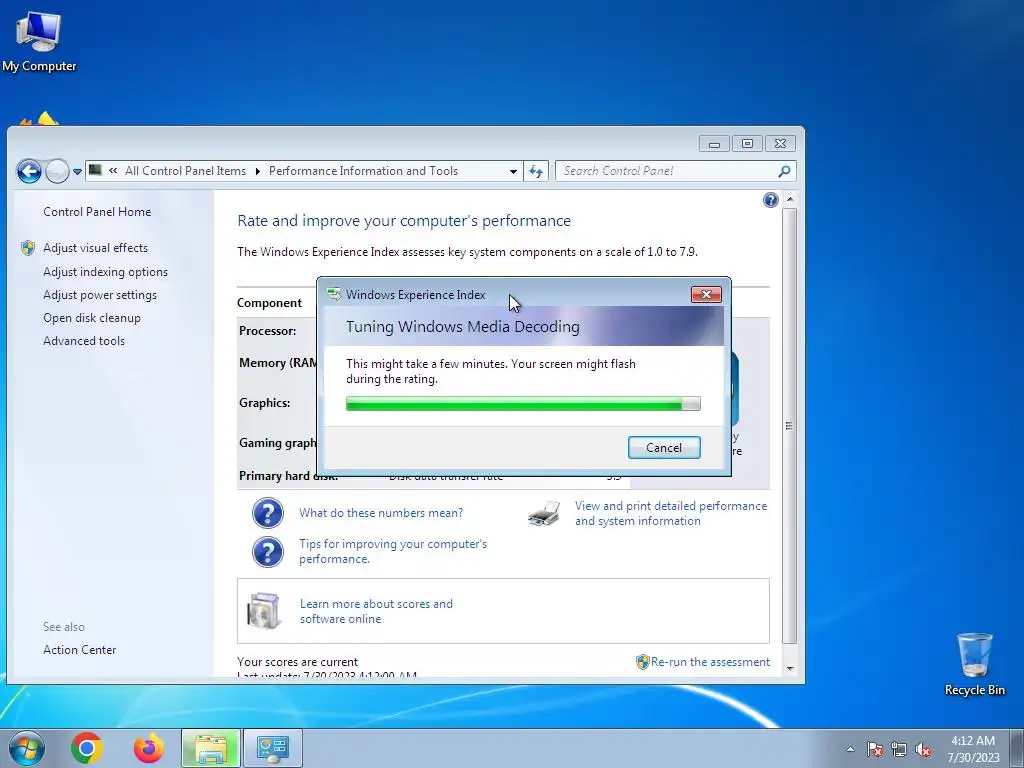Click What do these numbers mean link
The image size is (1024, 768).
click(x=381, y=513)
